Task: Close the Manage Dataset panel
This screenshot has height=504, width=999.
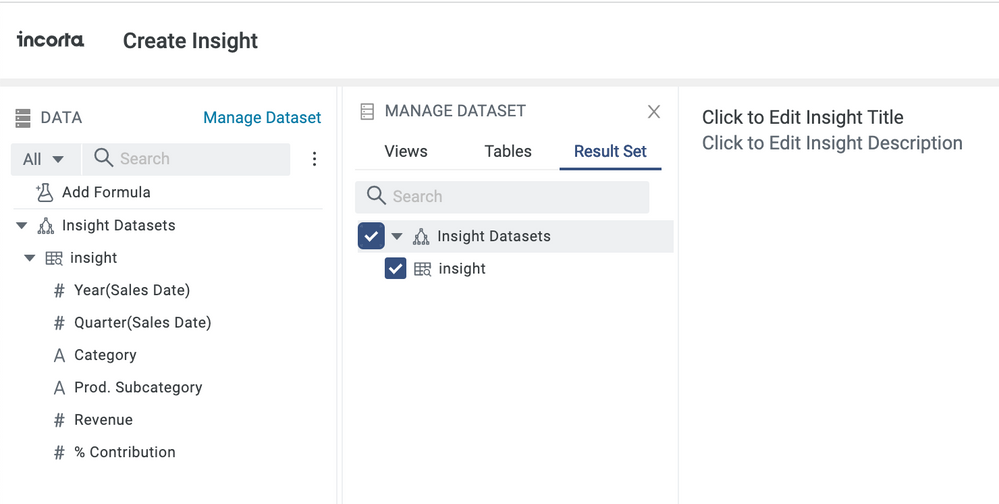Action: click(x=653, y=112)
